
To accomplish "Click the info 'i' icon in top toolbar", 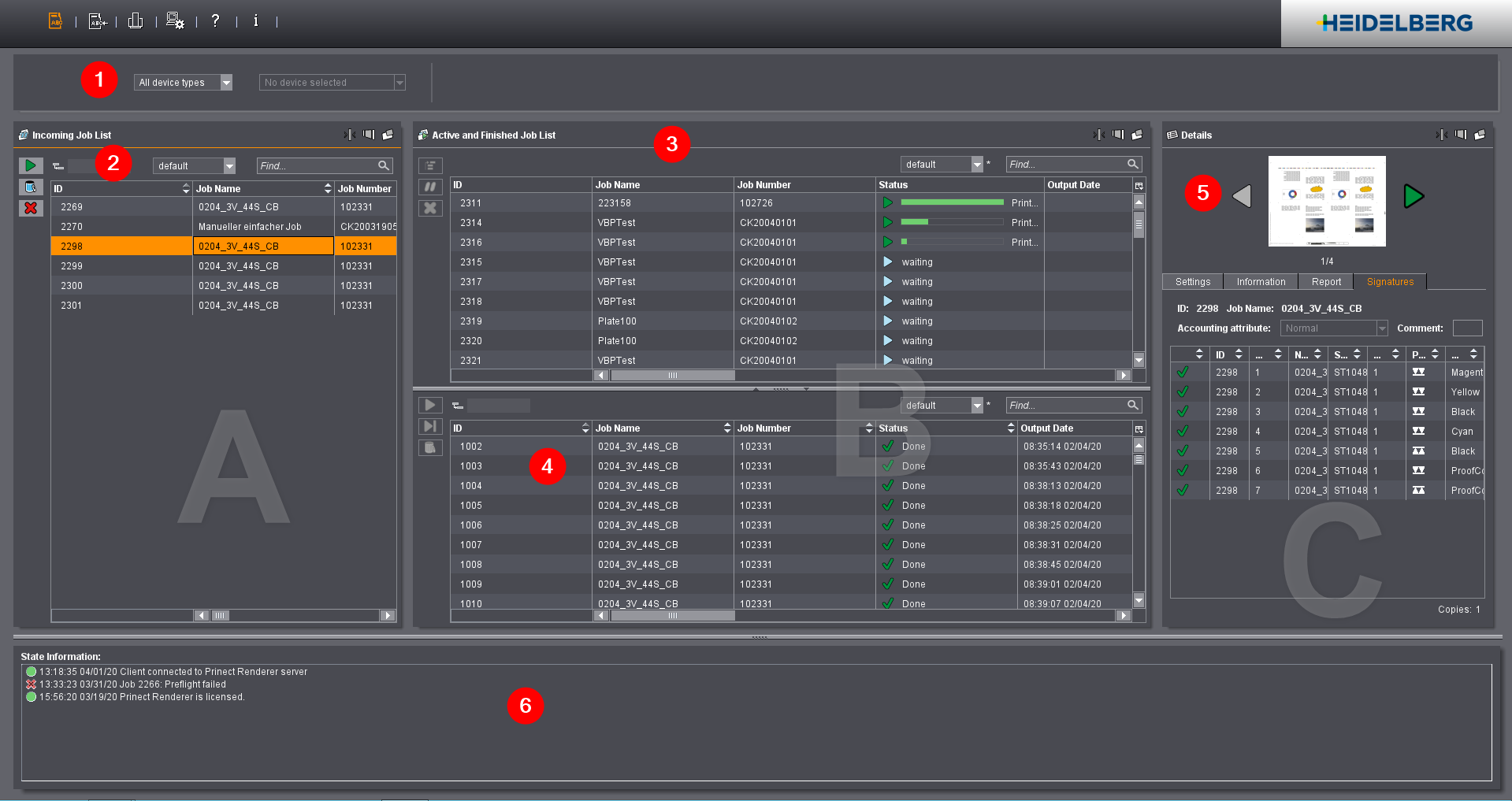I will pos(255,21).
